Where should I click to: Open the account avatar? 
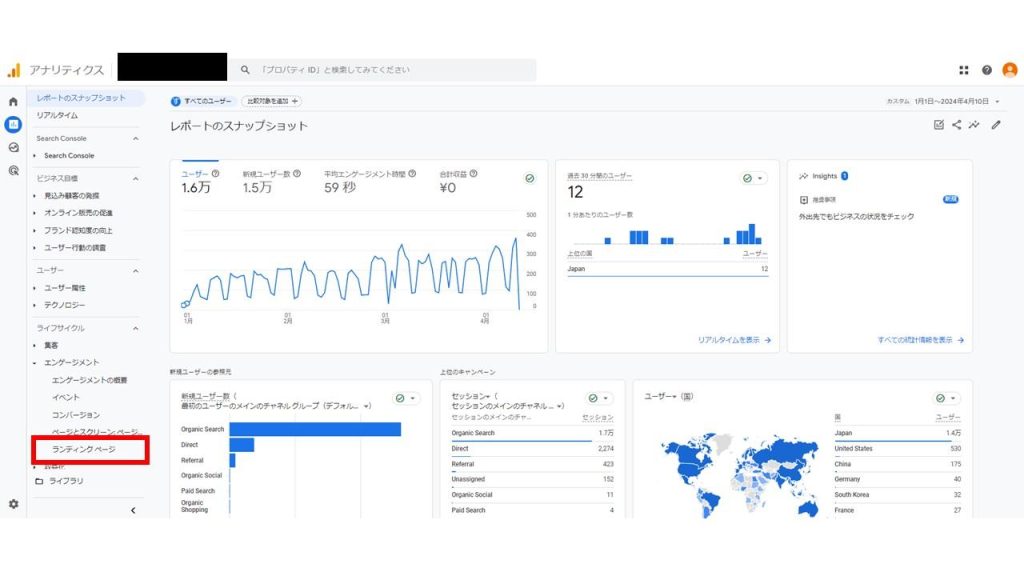coord(1010,70)
